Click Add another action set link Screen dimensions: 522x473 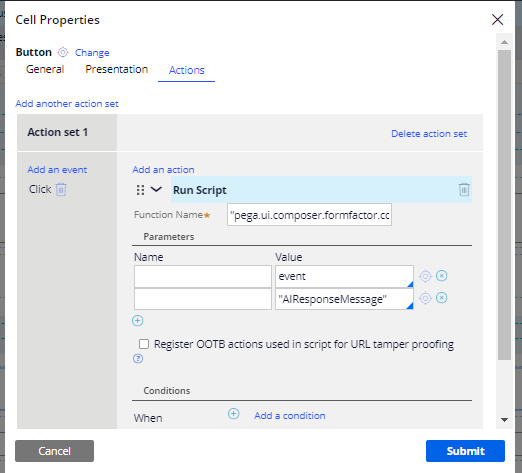point(67,104)
